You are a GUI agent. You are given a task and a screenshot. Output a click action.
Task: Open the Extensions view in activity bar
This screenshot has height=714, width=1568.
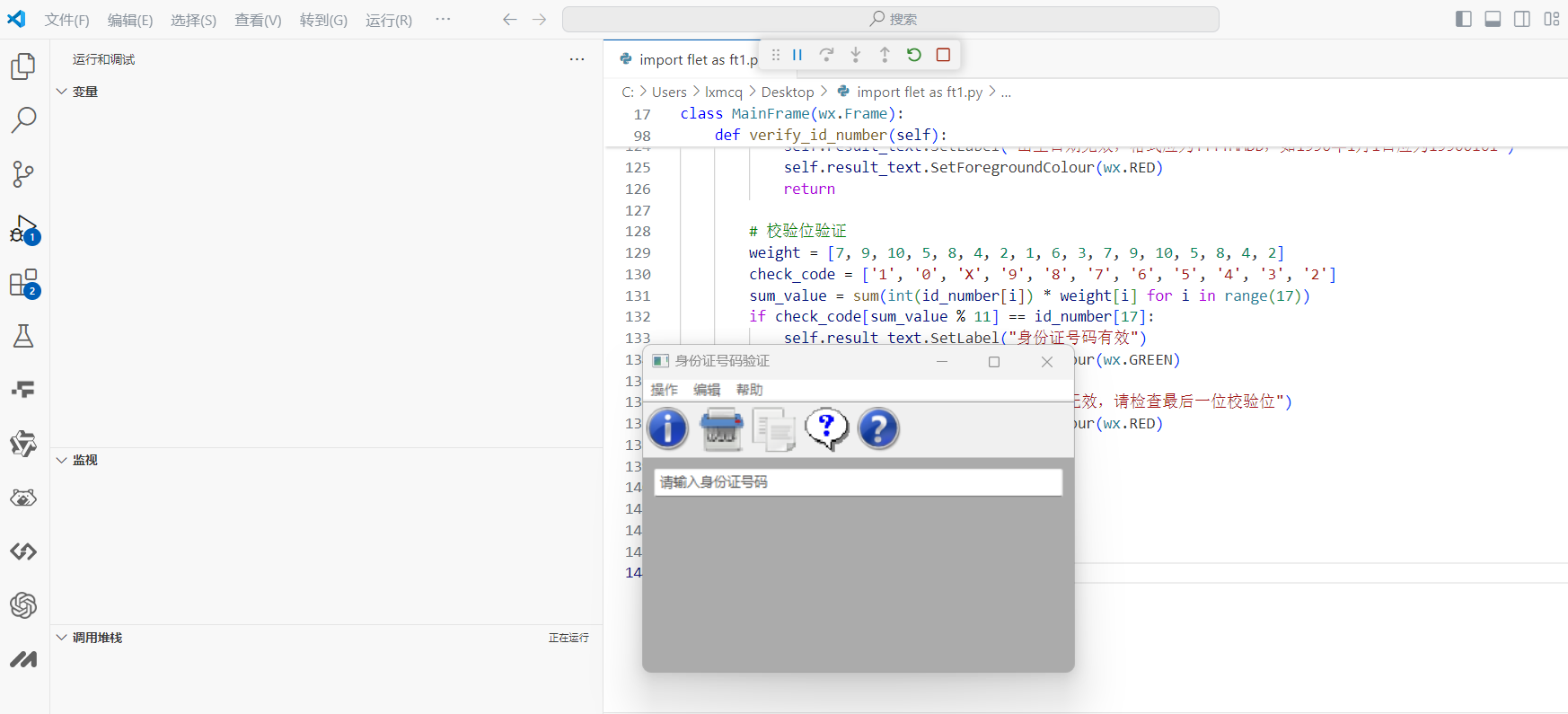[x=23, y=283]
